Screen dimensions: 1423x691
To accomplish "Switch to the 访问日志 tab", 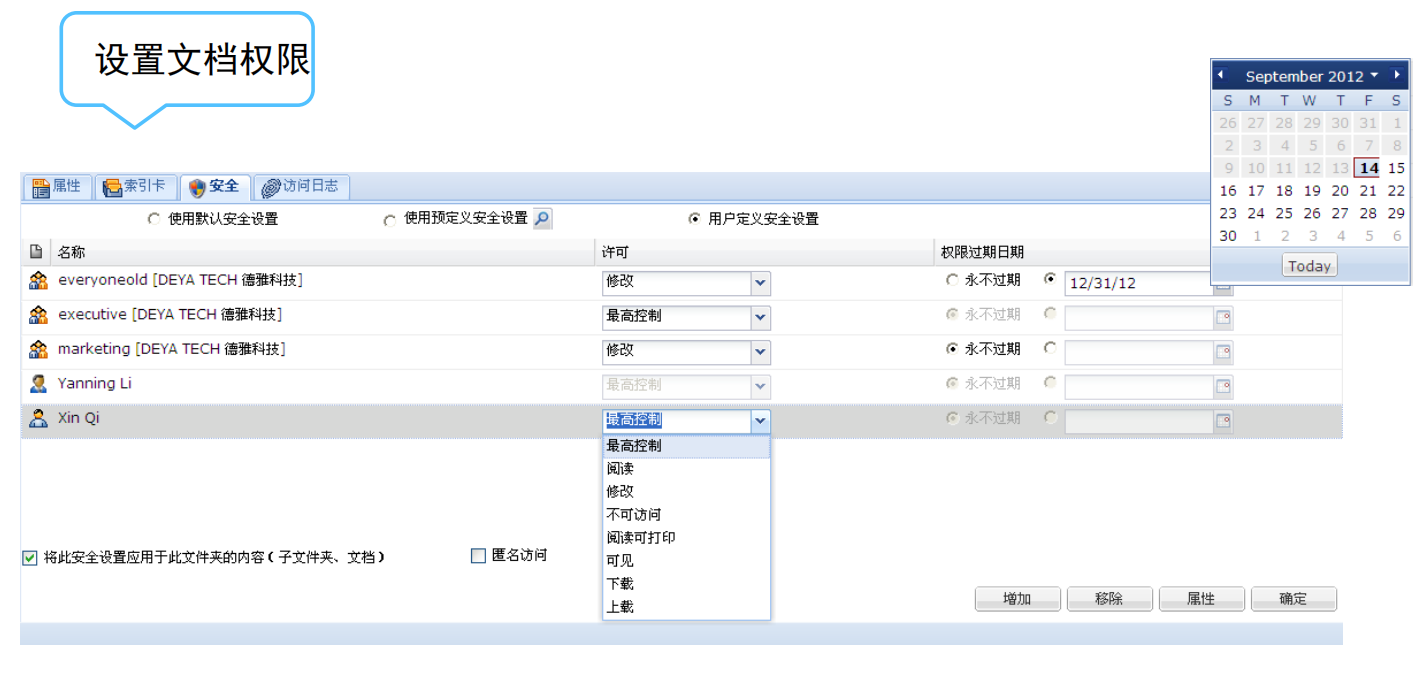I will click(x=301, y=187).
